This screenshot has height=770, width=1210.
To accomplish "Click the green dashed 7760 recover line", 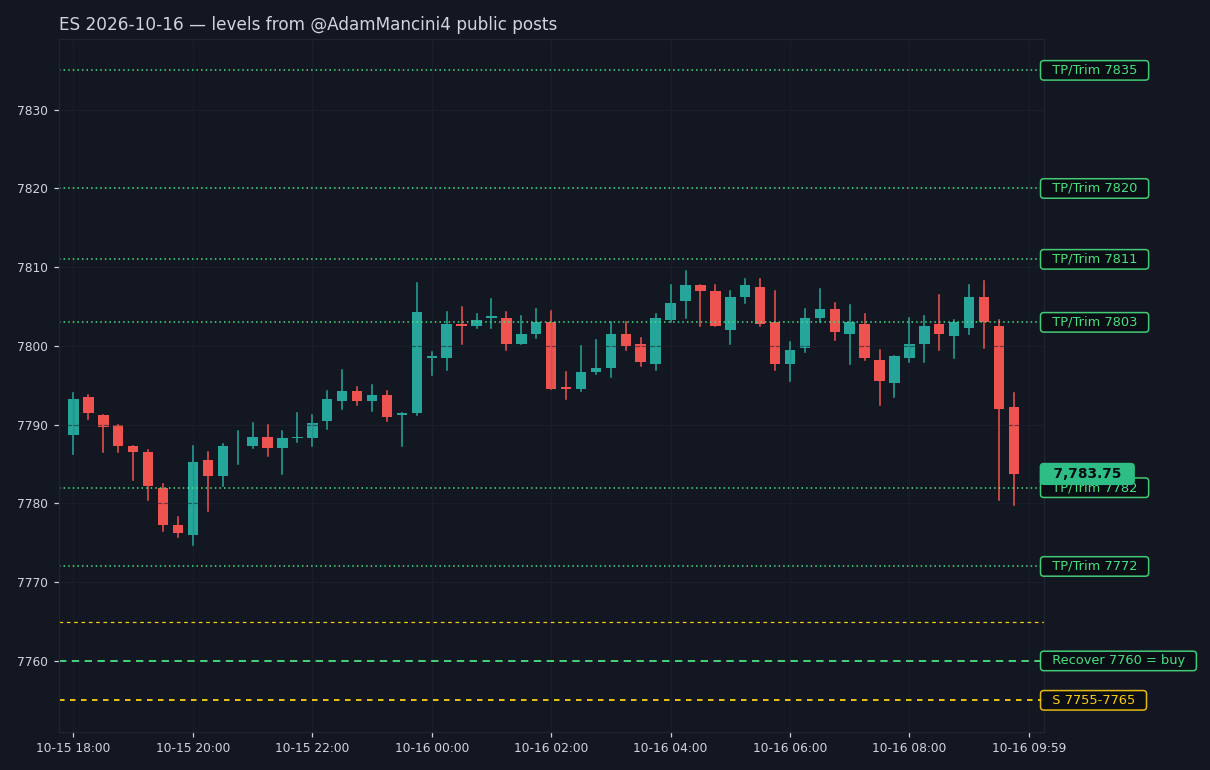I will click(x=551, y=661).
